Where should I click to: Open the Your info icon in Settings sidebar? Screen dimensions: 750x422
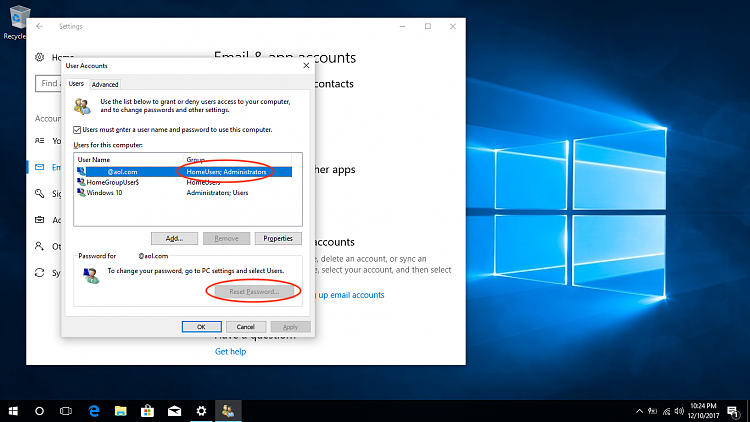click(x=40, y=141)
